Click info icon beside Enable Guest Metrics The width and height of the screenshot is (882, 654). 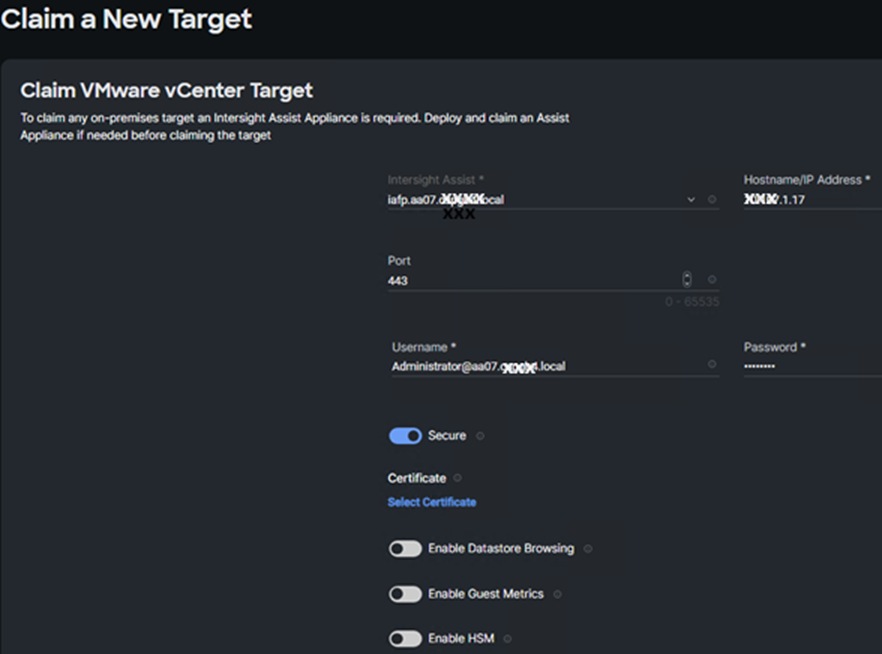point(558,594)
